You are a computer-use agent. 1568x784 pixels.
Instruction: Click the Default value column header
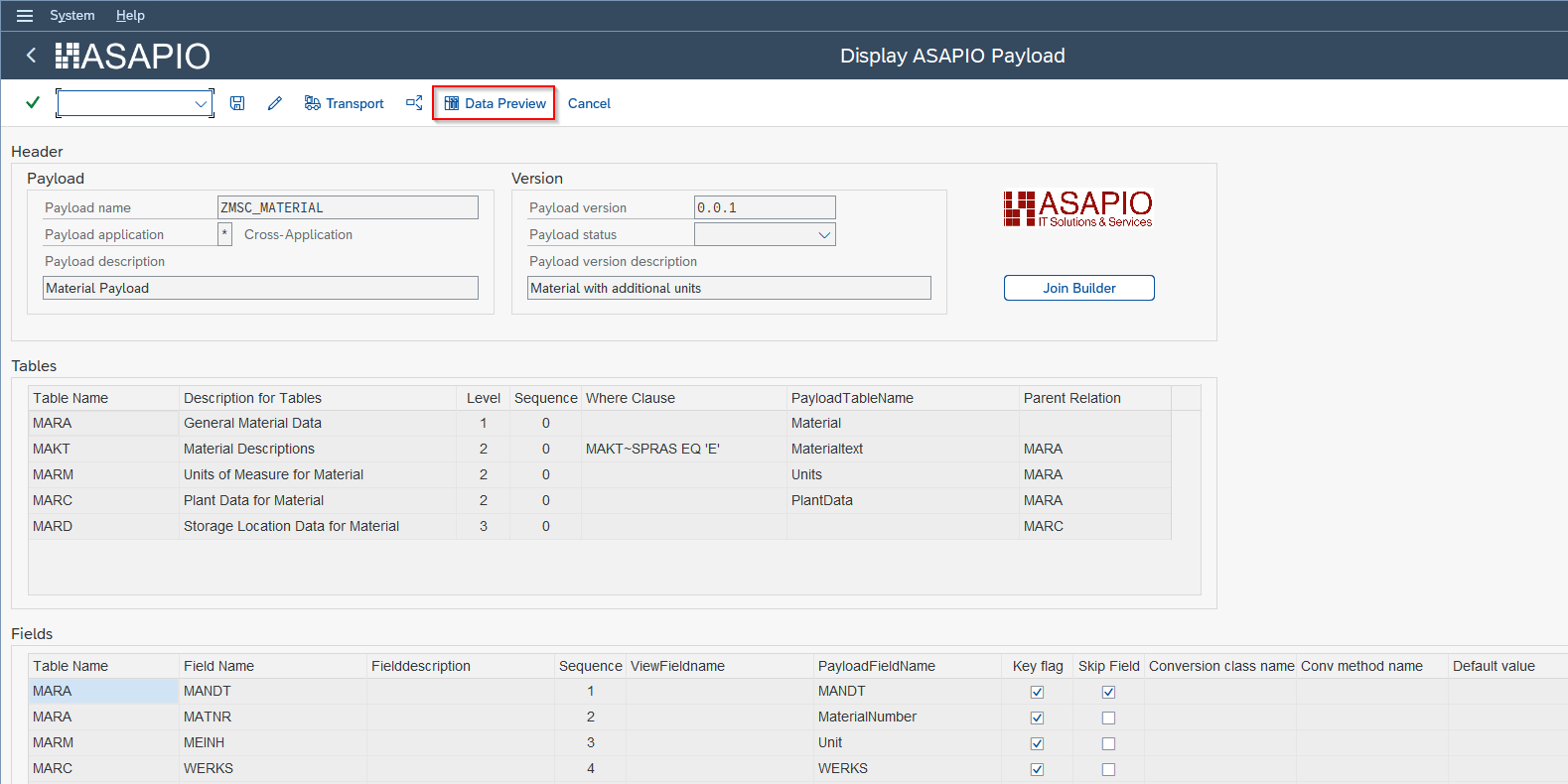[1507, 666]
